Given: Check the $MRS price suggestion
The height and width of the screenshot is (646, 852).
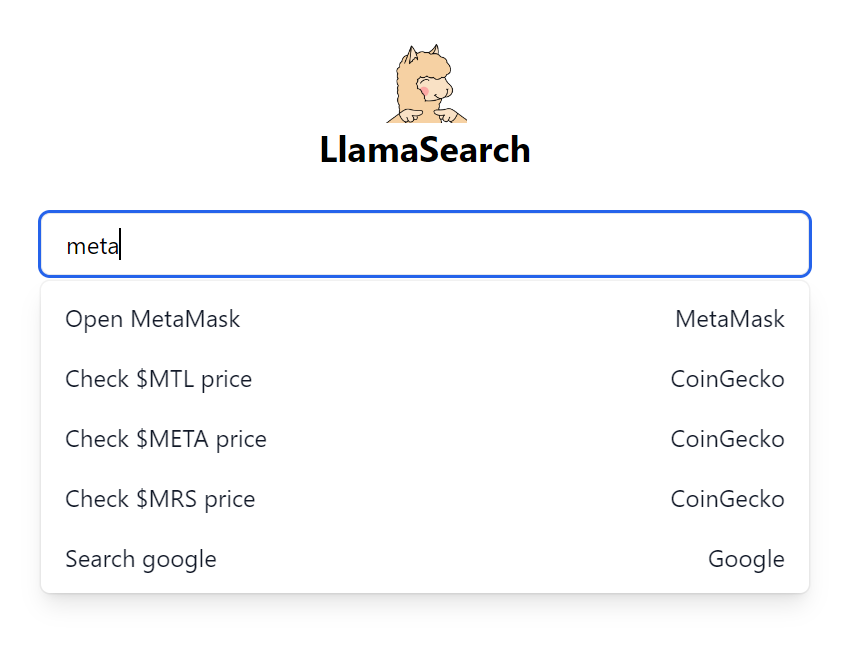Looking at the screenshot, I should point(160,499).
